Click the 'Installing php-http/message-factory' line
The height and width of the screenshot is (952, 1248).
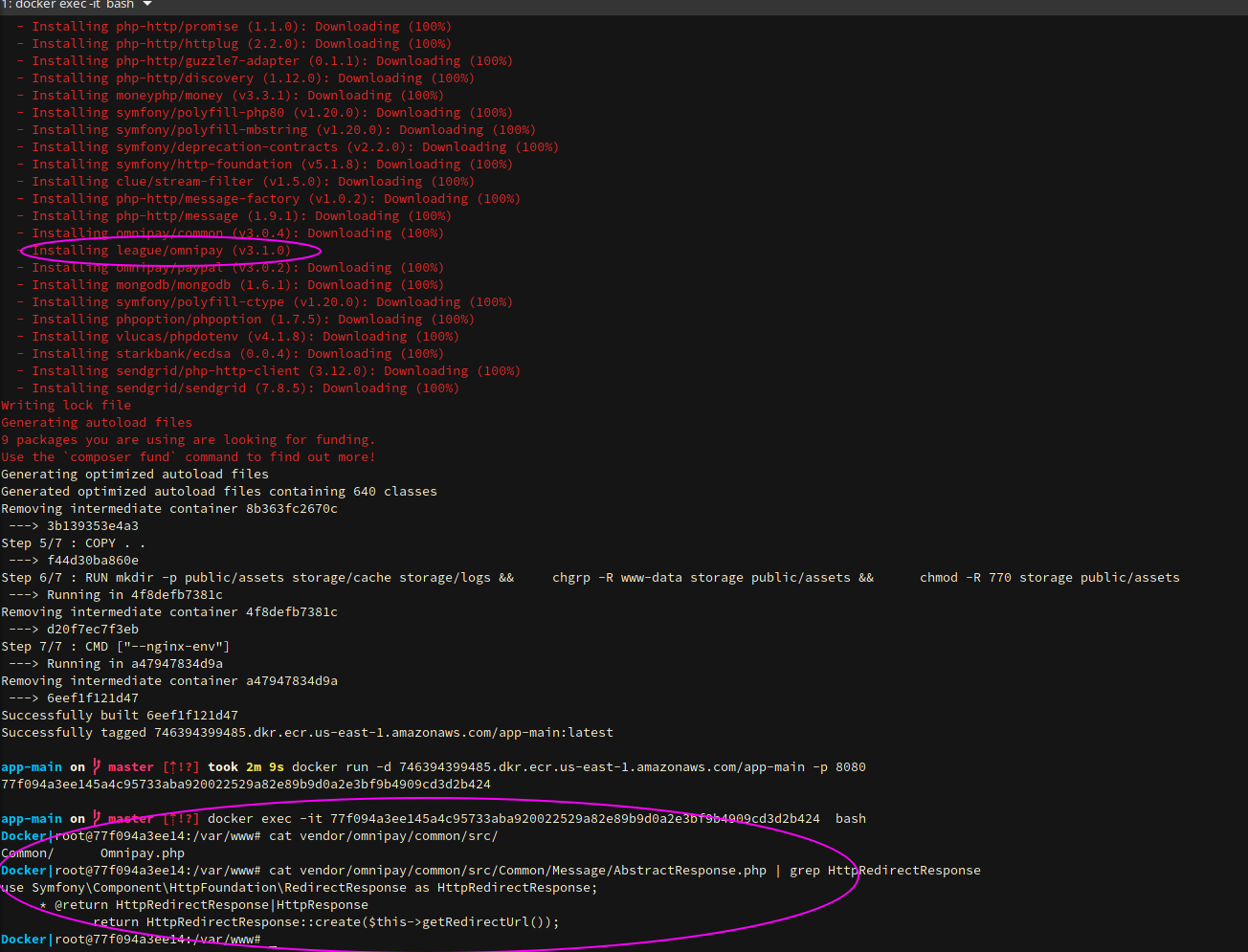(x=268, y=199)
